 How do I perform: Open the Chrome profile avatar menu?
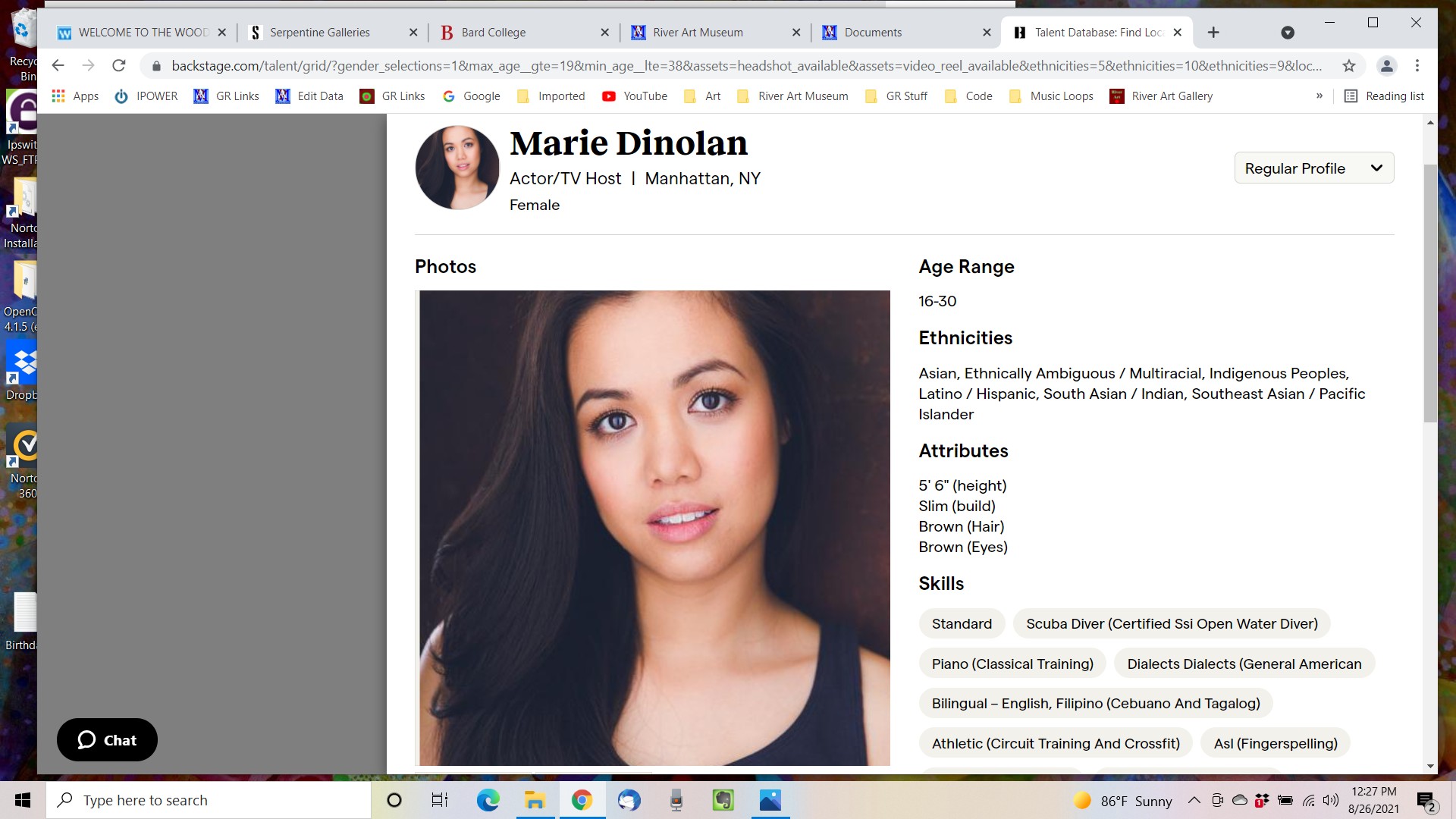point(1387,66)
